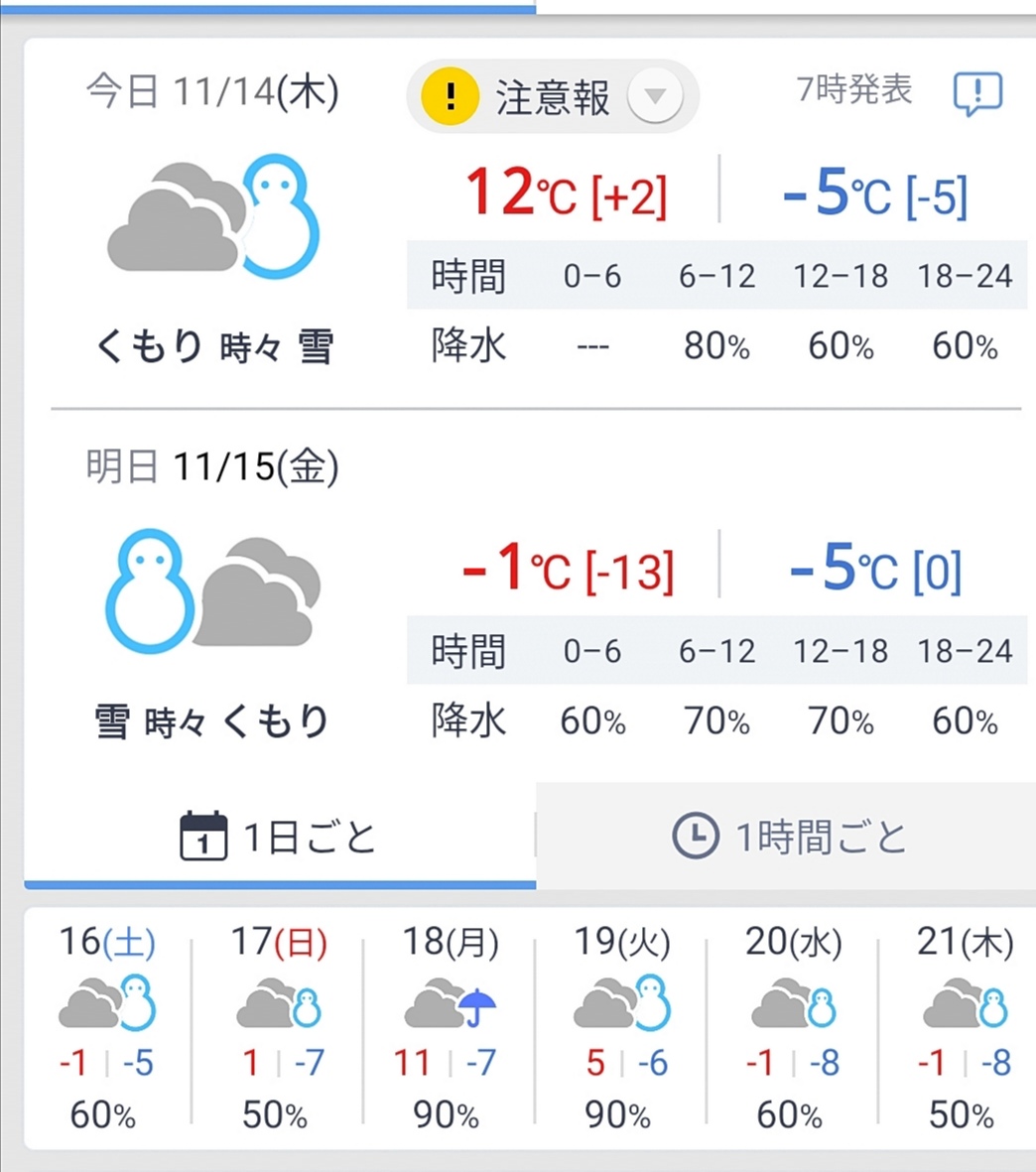Tap tomorrow's snowman and cloud icon
Viewport: 1036px width, 1172px height.
[213, 591]
